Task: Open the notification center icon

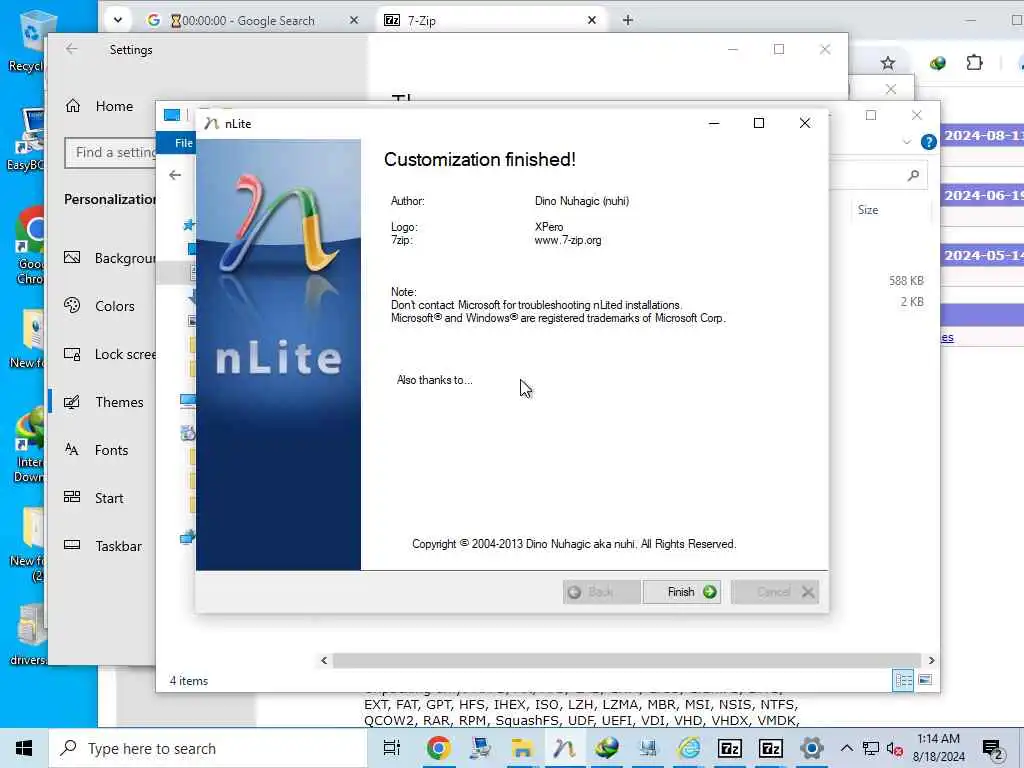Action: (x=993, y=749)
